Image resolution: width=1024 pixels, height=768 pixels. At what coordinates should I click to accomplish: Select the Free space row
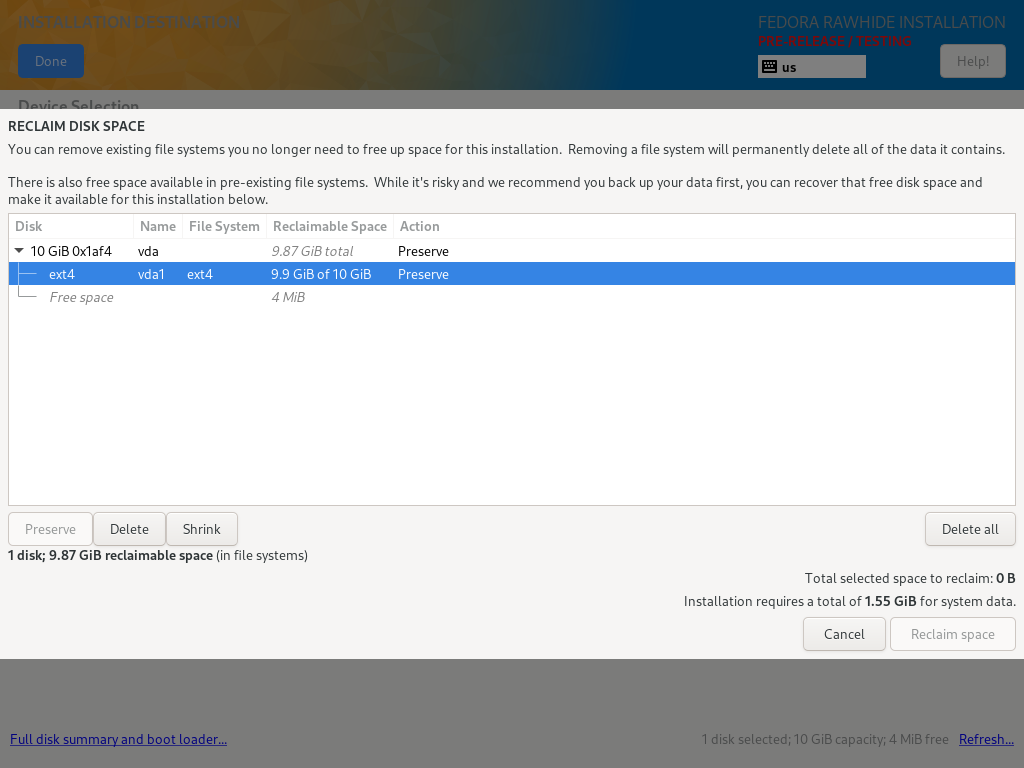pos(512,297)
